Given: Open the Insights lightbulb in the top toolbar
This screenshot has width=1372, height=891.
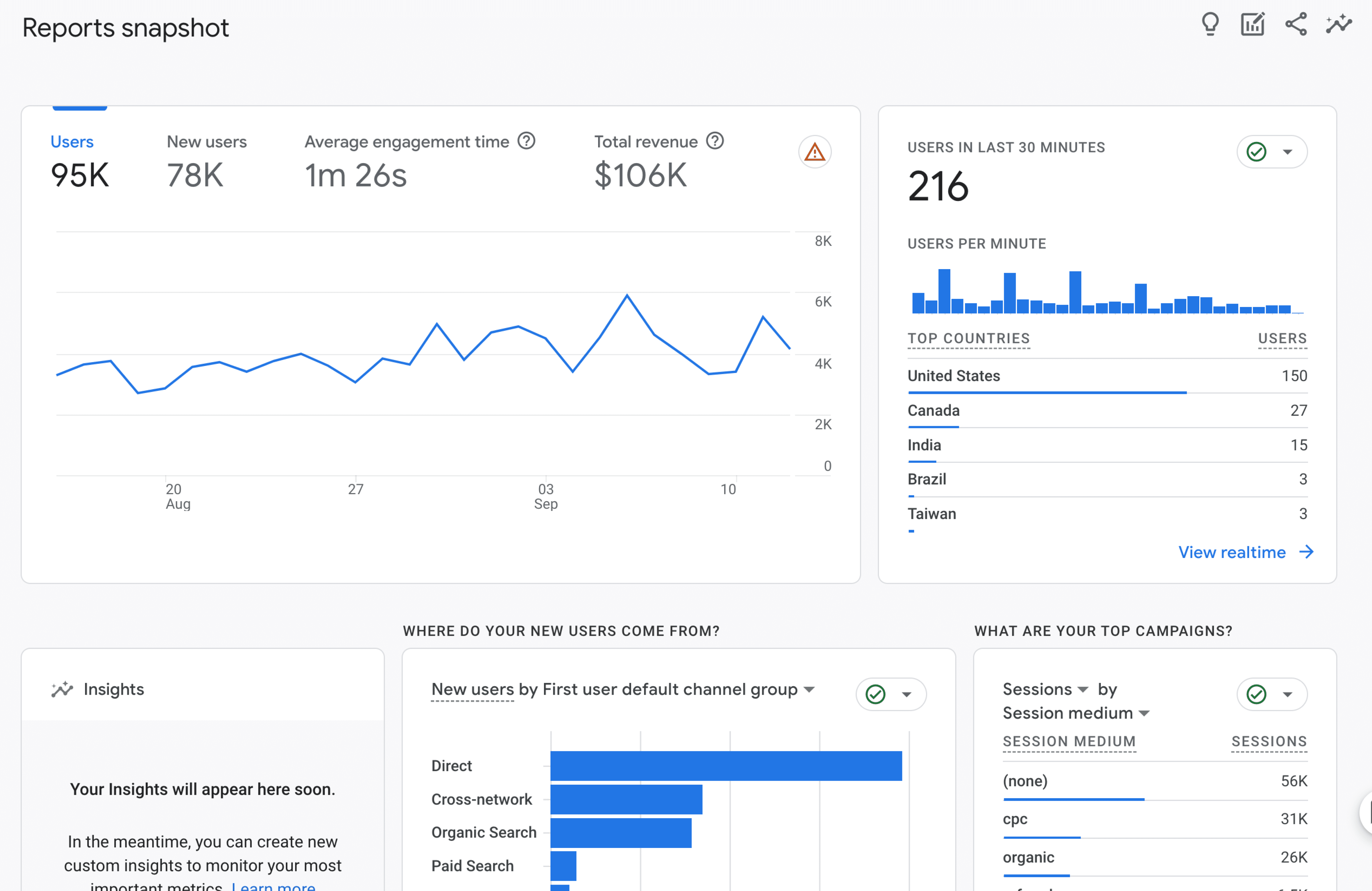Looking at the screenshot, I should click(x=1210, y=24).
